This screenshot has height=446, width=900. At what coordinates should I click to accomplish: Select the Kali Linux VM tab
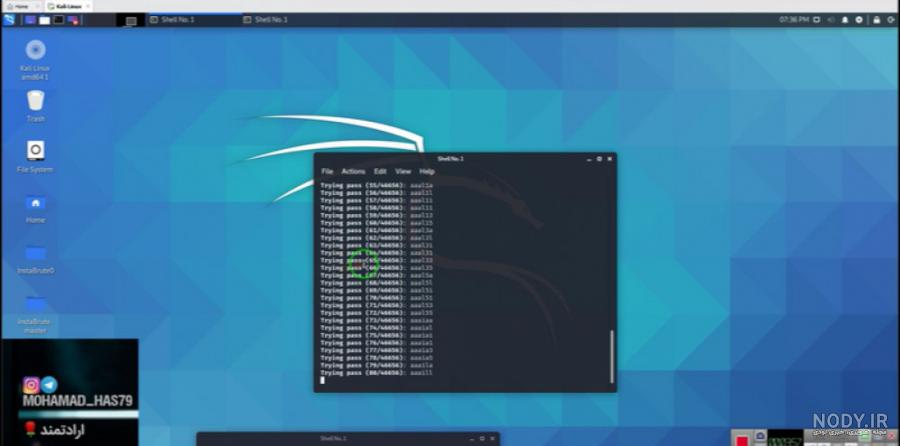click(68, 6)
